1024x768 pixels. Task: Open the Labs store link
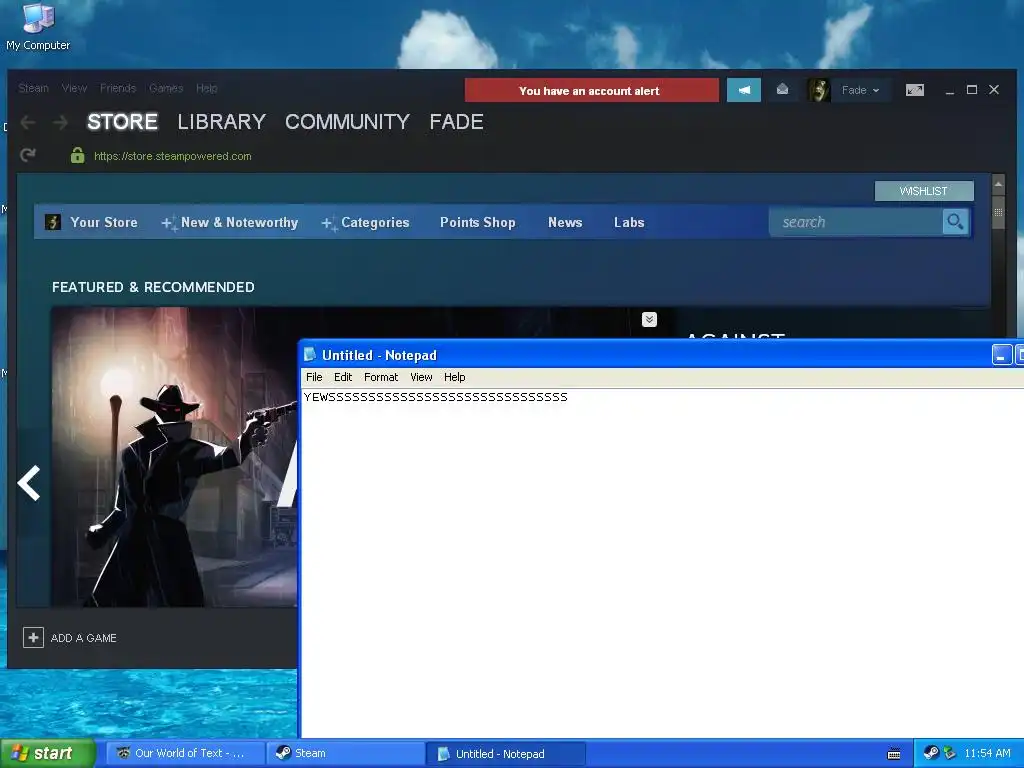629,222
